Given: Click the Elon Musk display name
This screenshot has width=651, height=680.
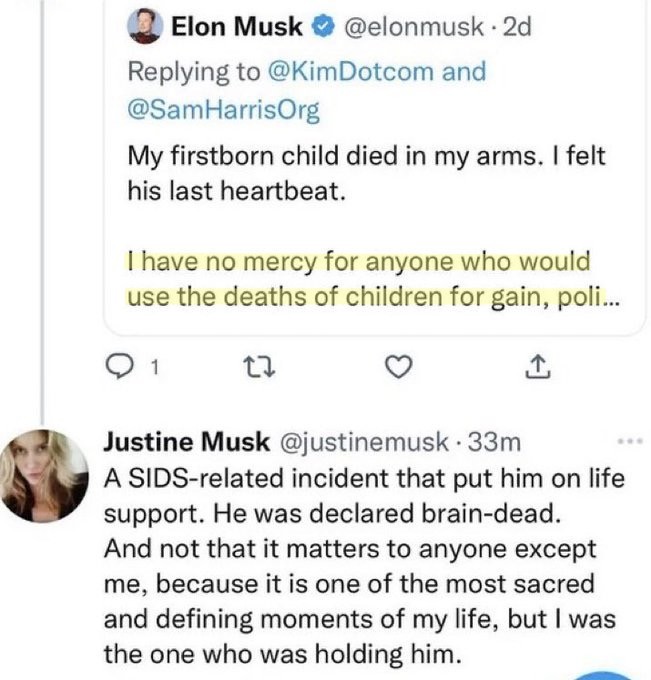Looking at the screenshot, I should (236, 27).
